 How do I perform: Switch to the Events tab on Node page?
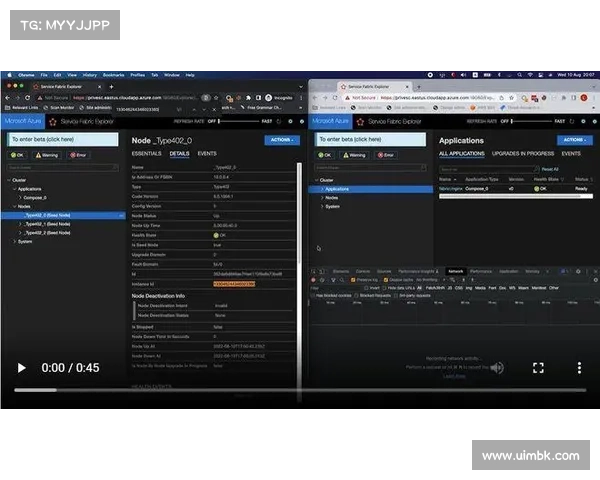pyautogui.click(x=207, y=154)
